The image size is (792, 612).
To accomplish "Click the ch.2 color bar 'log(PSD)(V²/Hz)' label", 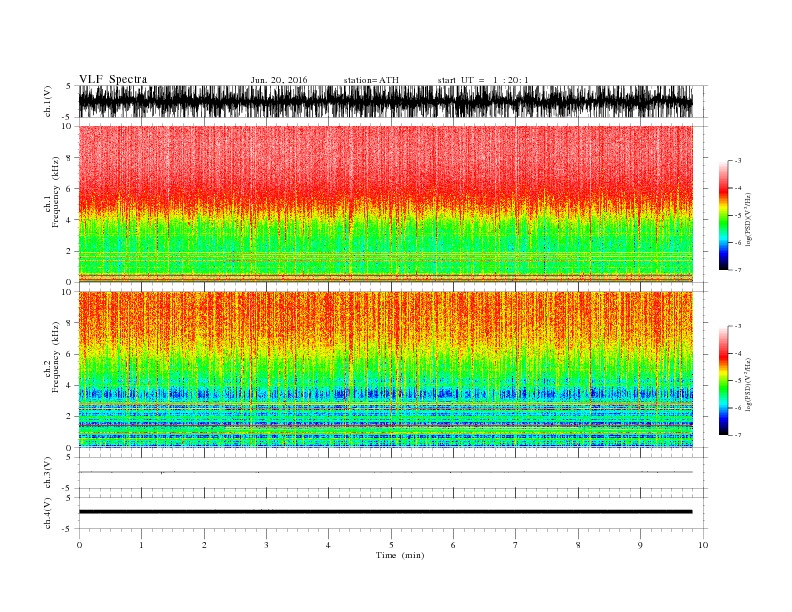I will click(748, 384).
